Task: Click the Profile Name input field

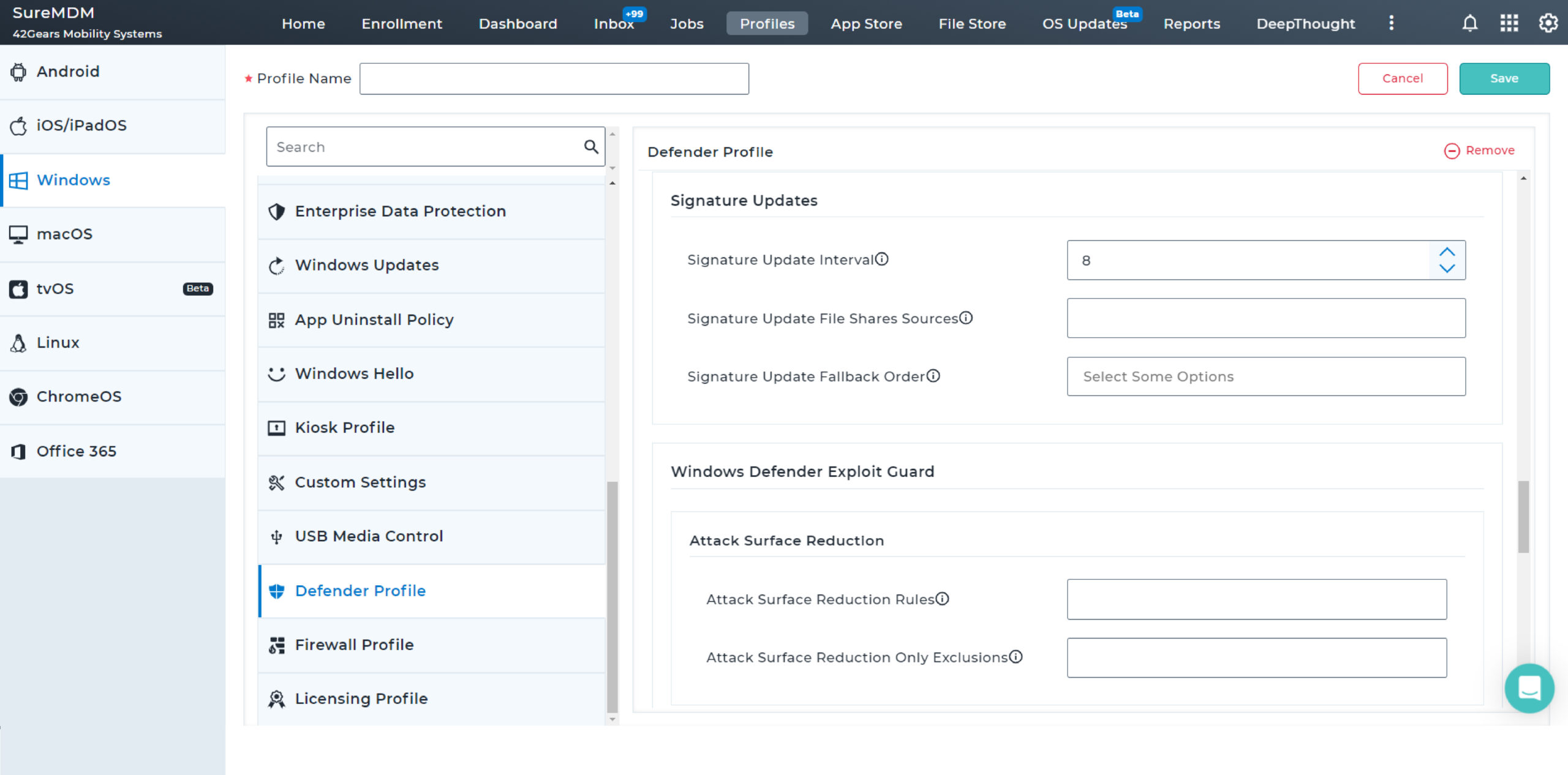Action: pos(554,78)
